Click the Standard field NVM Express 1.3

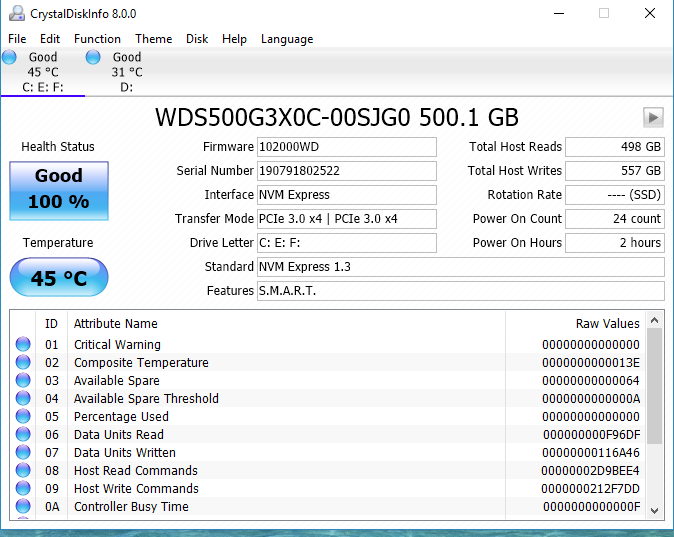click(x=461, y=267)
